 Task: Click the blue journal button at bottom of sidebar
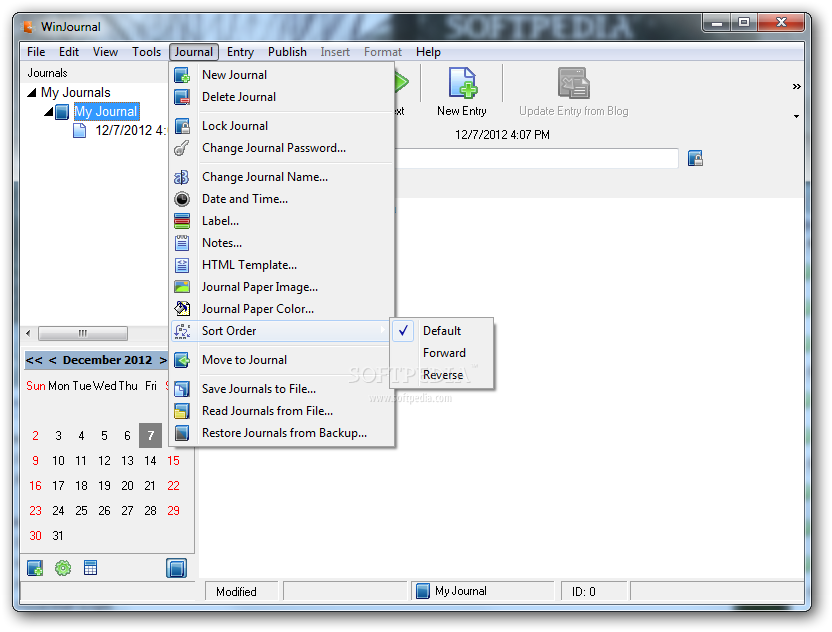tap(176, 568)
